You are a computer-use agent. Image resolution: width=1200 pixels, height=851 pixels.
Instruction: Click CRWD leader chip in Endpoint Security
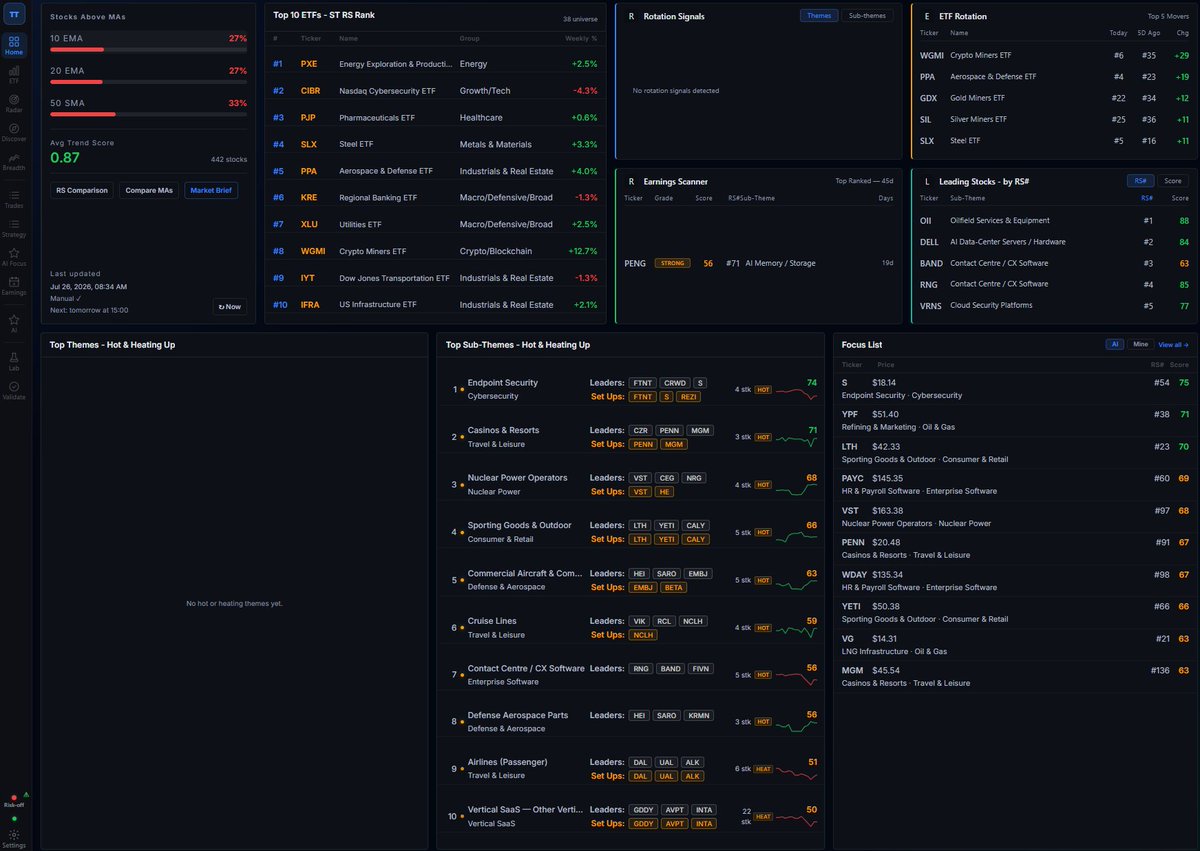(675, 383)
